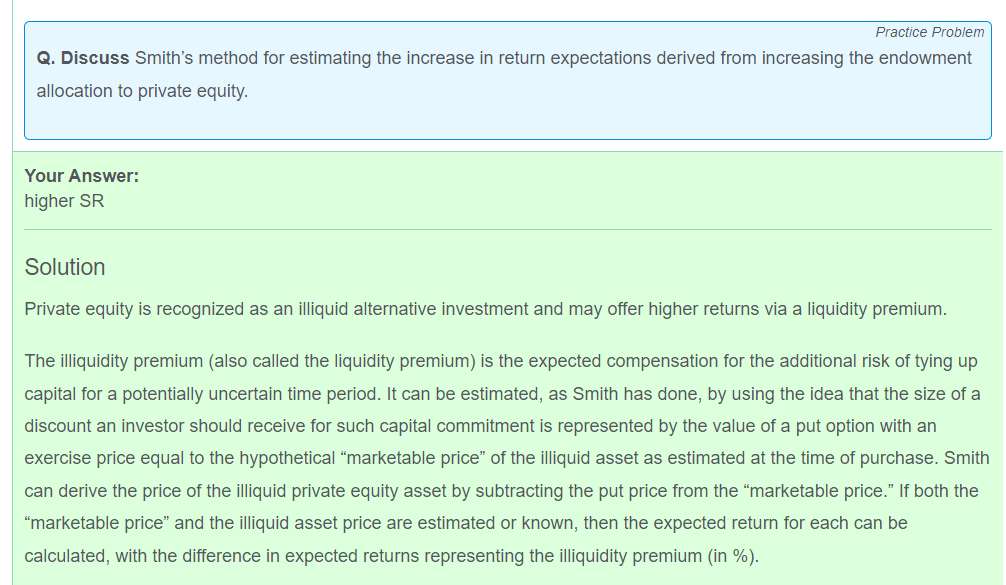Click the phrase "exercise price equal to"

click(x=112, y=459)
